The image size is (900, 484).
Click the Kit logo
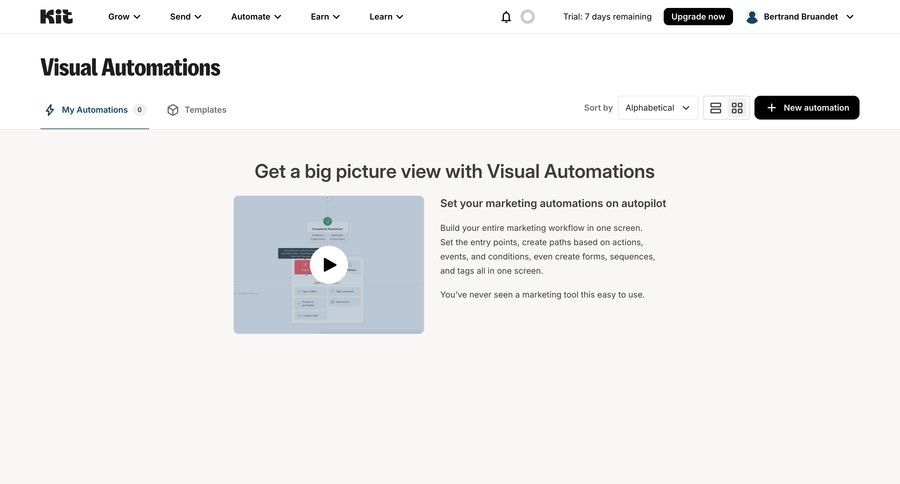[56, 17]
